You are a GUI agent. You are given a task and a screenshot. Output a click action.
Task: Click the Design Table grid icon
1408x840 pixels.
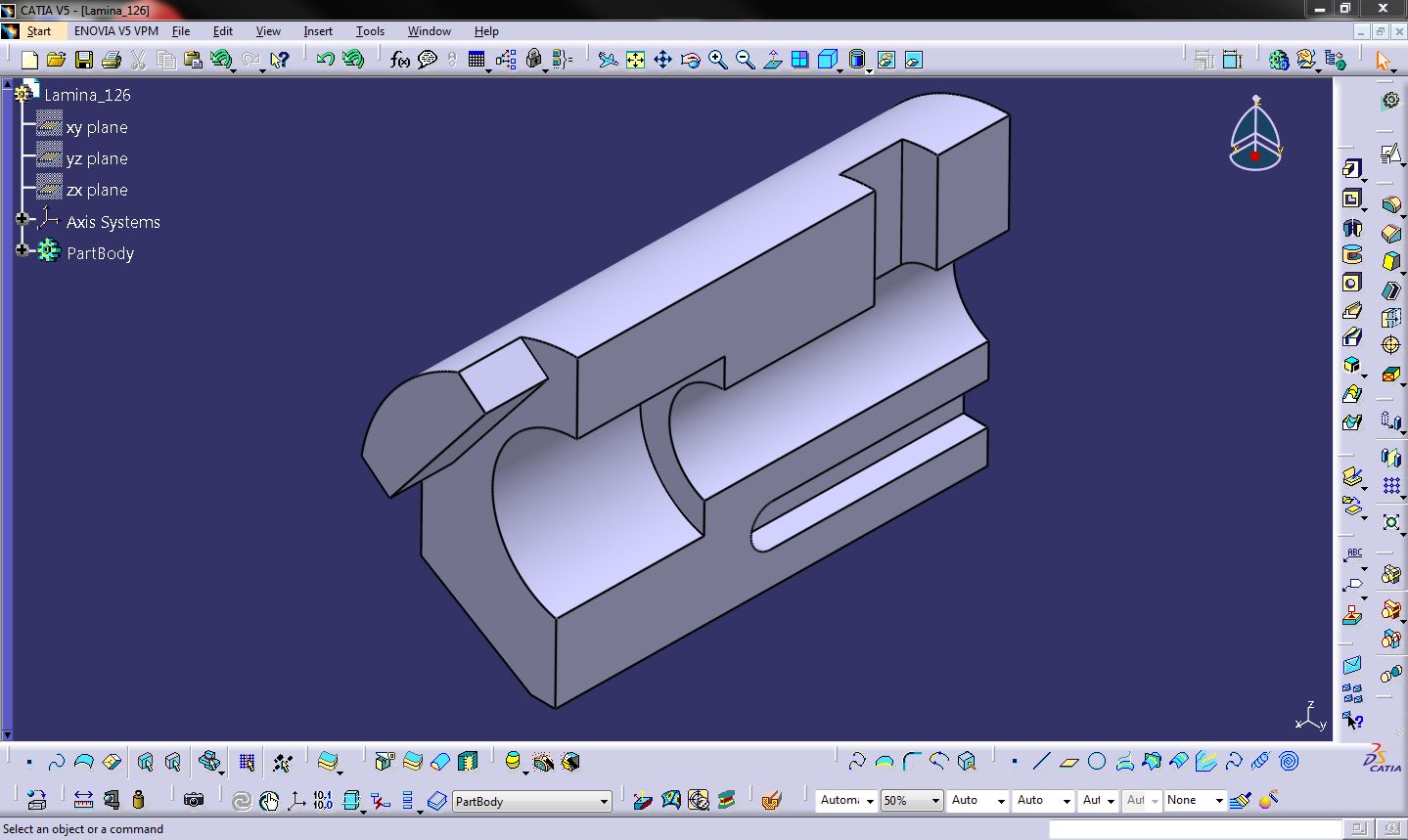477,60
